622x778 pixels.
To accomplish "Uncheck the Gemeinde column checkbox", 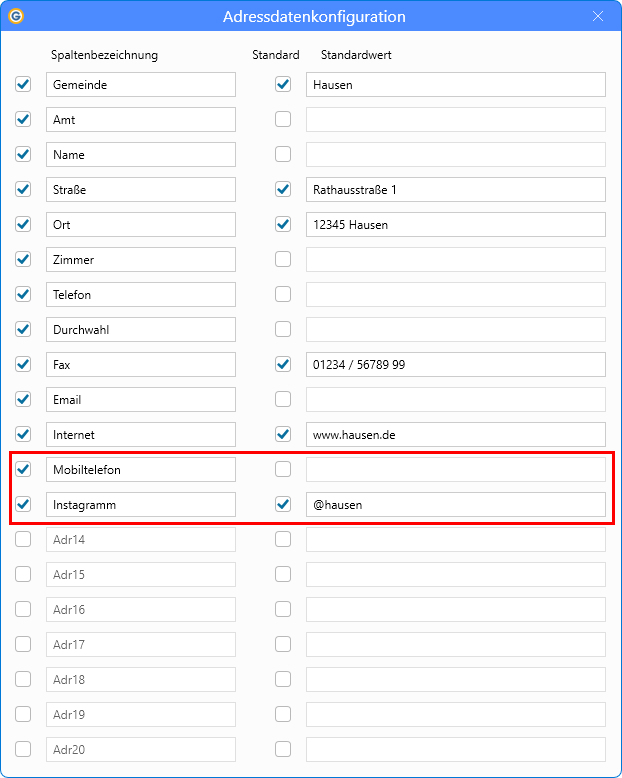I will click(23, 85).
